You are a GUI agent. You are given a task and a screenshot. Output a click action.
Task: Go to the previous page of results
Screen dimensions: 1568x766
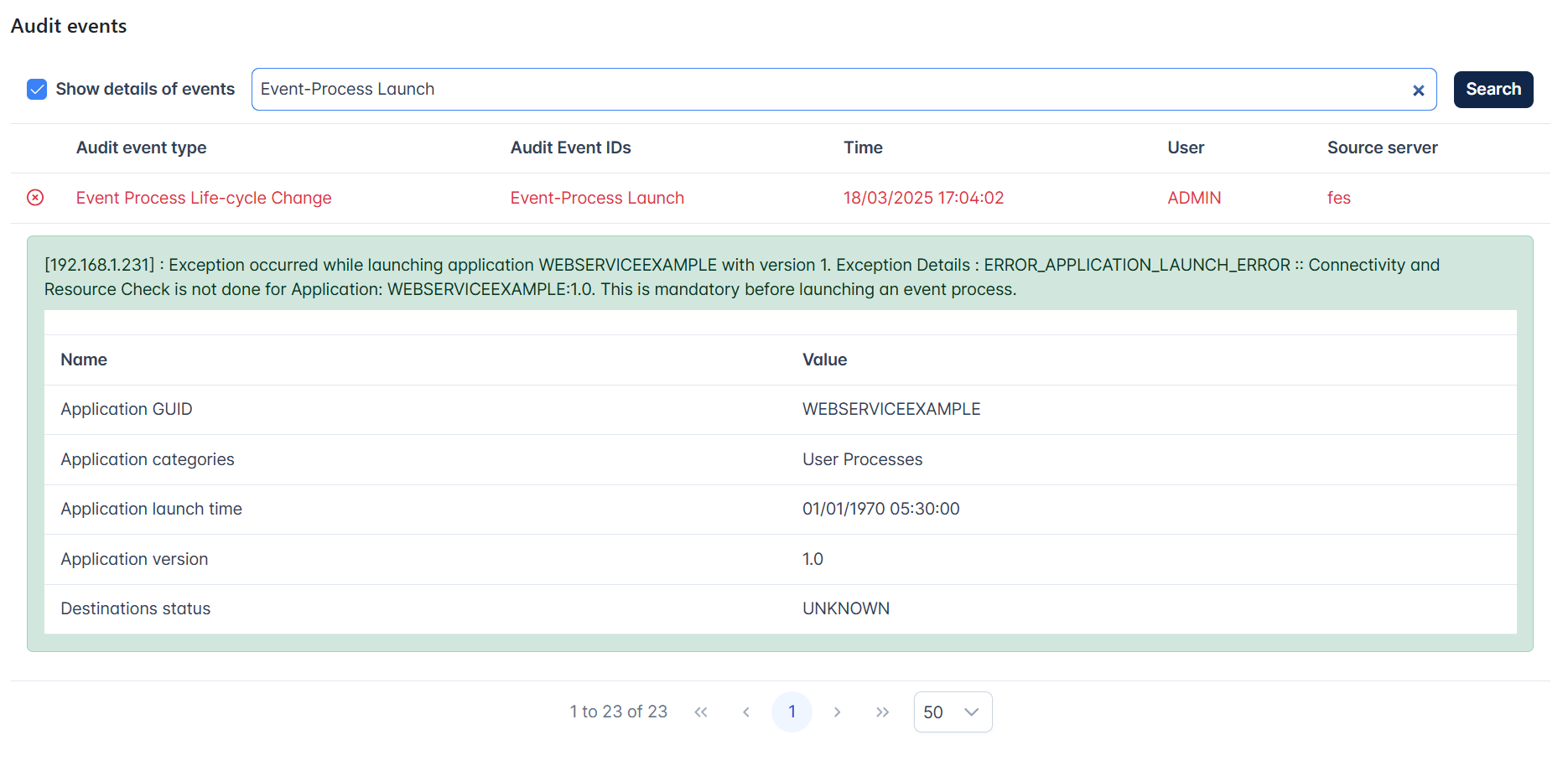click(746, 712)
